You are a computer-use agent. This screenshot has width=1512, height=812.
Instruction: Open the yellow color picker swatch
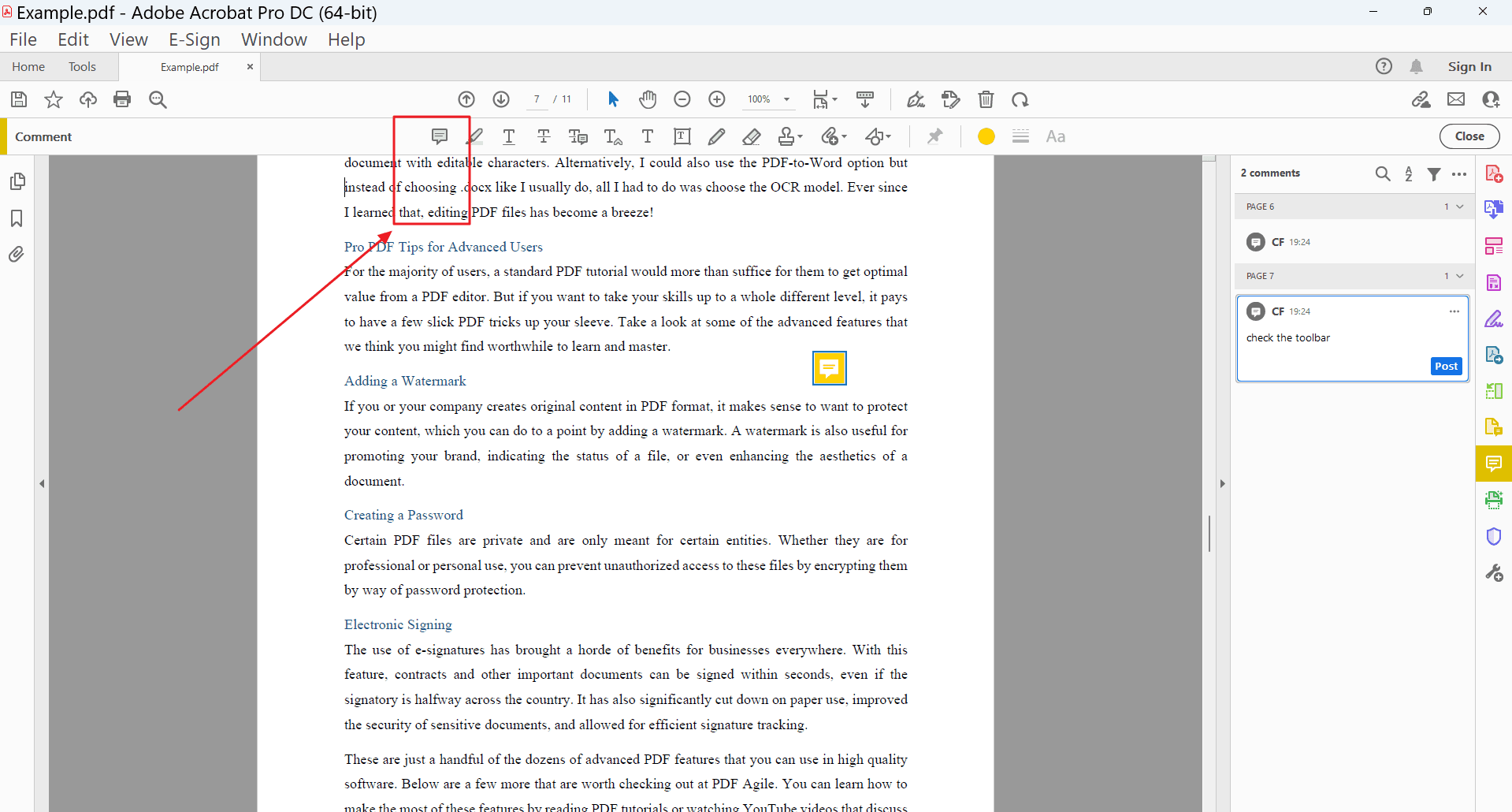point(986,136)
